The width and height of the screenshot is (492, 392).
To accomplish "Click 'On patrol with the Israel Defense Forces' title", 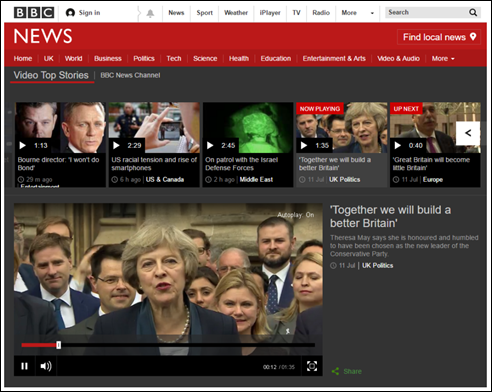I will (x=241, y=164).
